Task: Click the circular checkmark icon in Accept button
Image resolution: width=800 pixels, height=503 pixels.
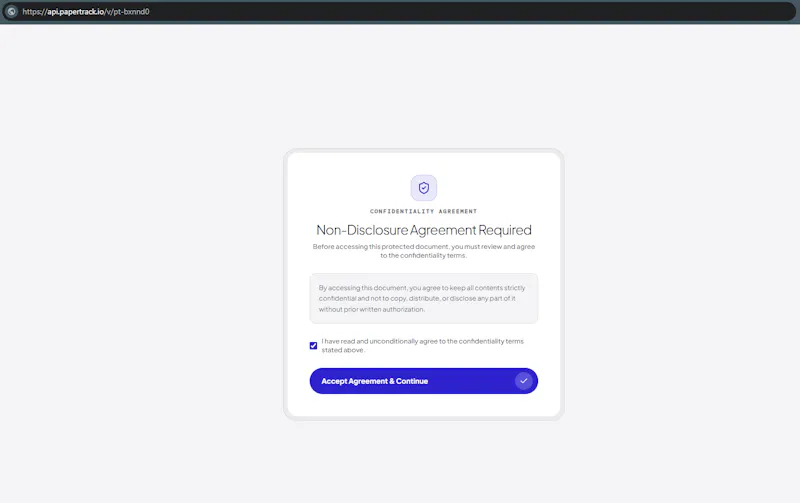Action: tap(523, 381)
